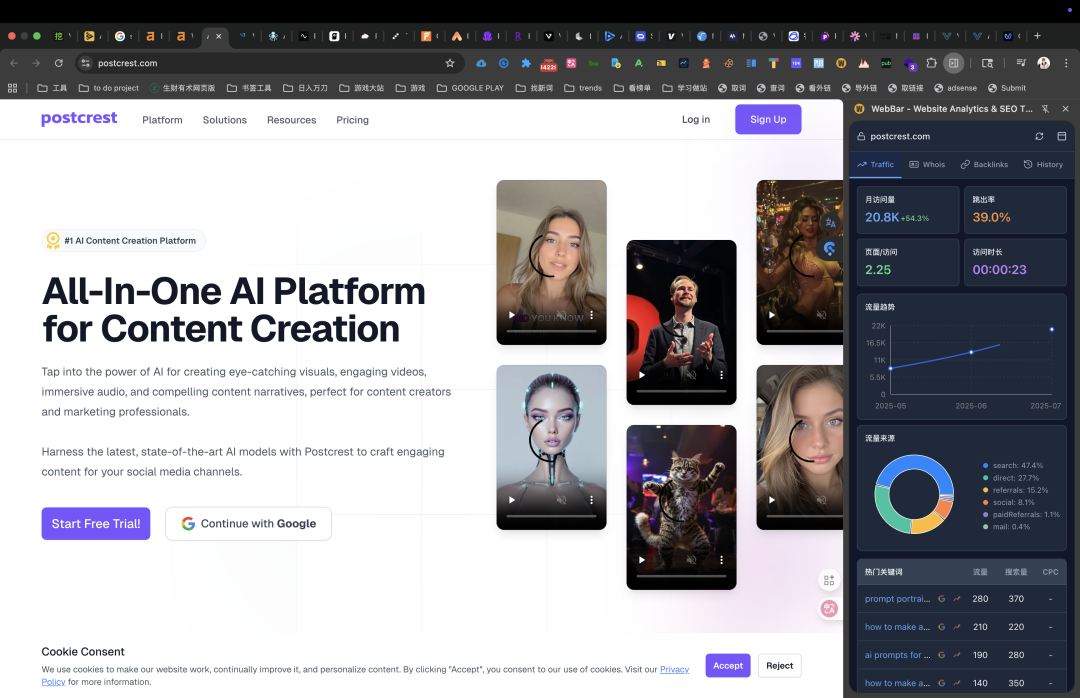The height and width of the screenshot is (698, 1080).
Task: Open the 工具 bookmarks folder
Action: [x=52, y=88]
